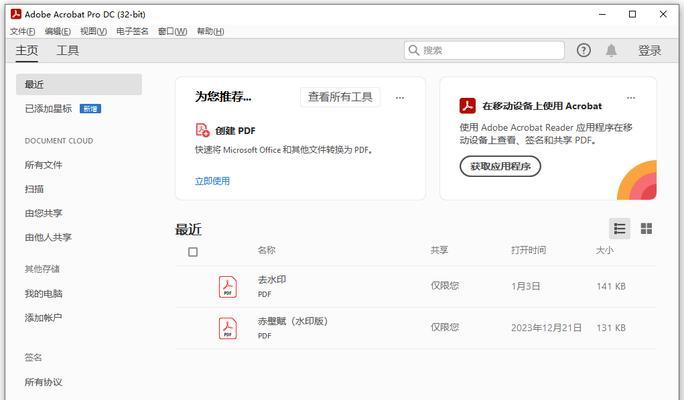Click the 2023年12月21日 open date cell
Image resolution: width=684 pixels, height=400 pixels.
546,328
